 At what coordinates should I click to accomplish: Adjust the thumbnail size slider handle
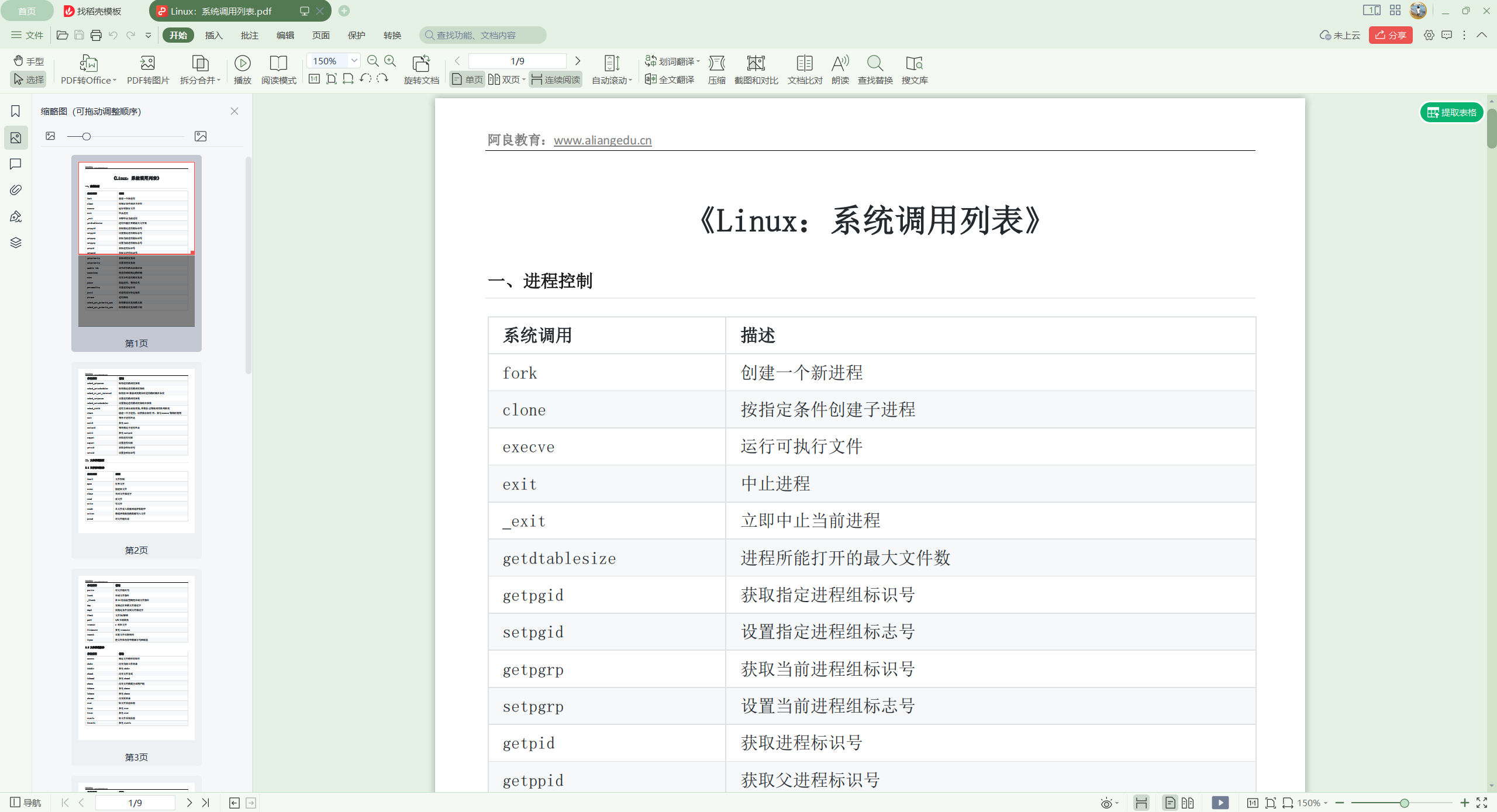(87, 136)
